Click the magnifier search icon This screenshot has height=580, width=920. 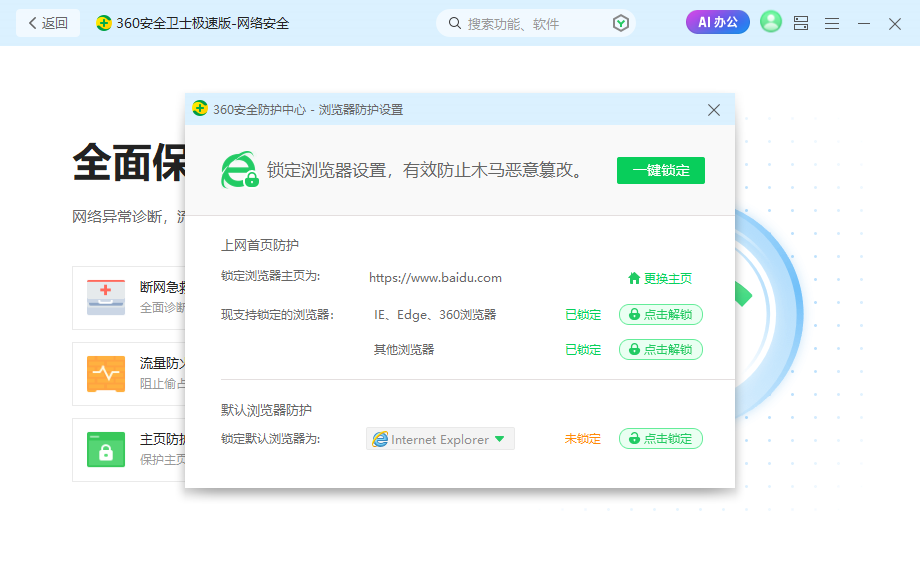click(x=455, y=23)
